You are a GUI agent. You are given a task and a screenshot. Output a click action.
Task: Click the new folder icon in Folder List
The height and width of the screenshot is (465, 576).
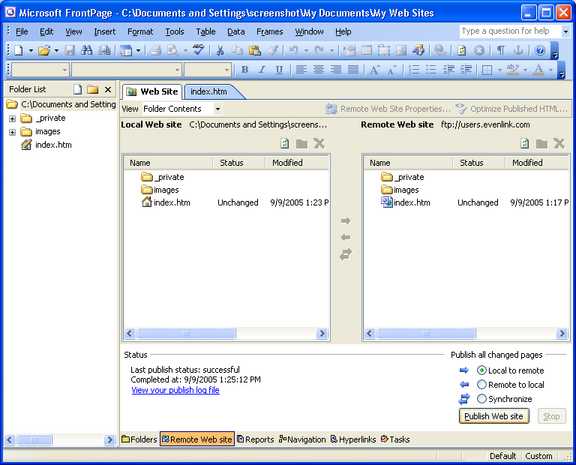click(93, 89)
